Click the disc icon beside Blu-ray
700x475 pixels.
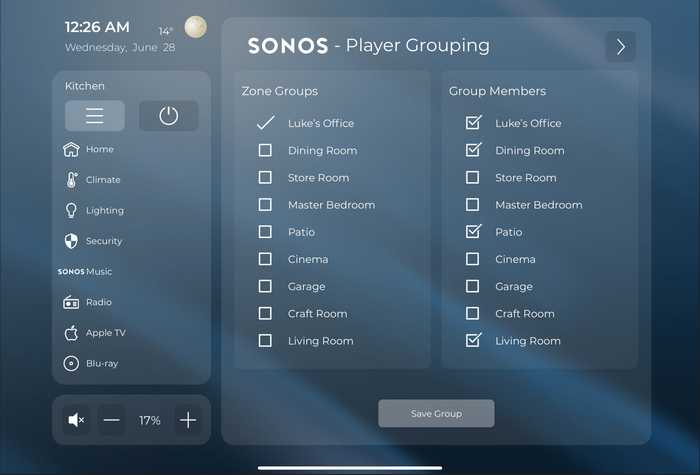(71, 363)
